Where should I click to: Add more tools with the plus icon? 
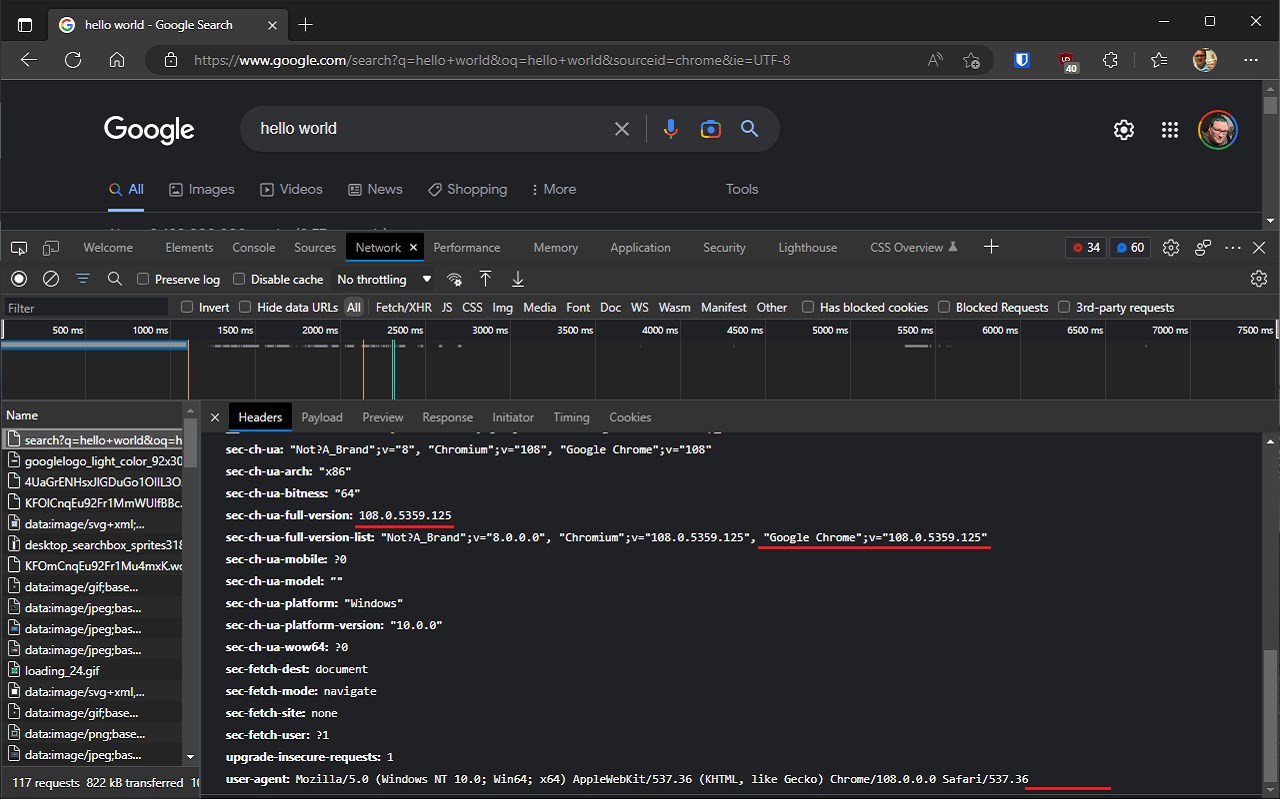coord(991,247)
